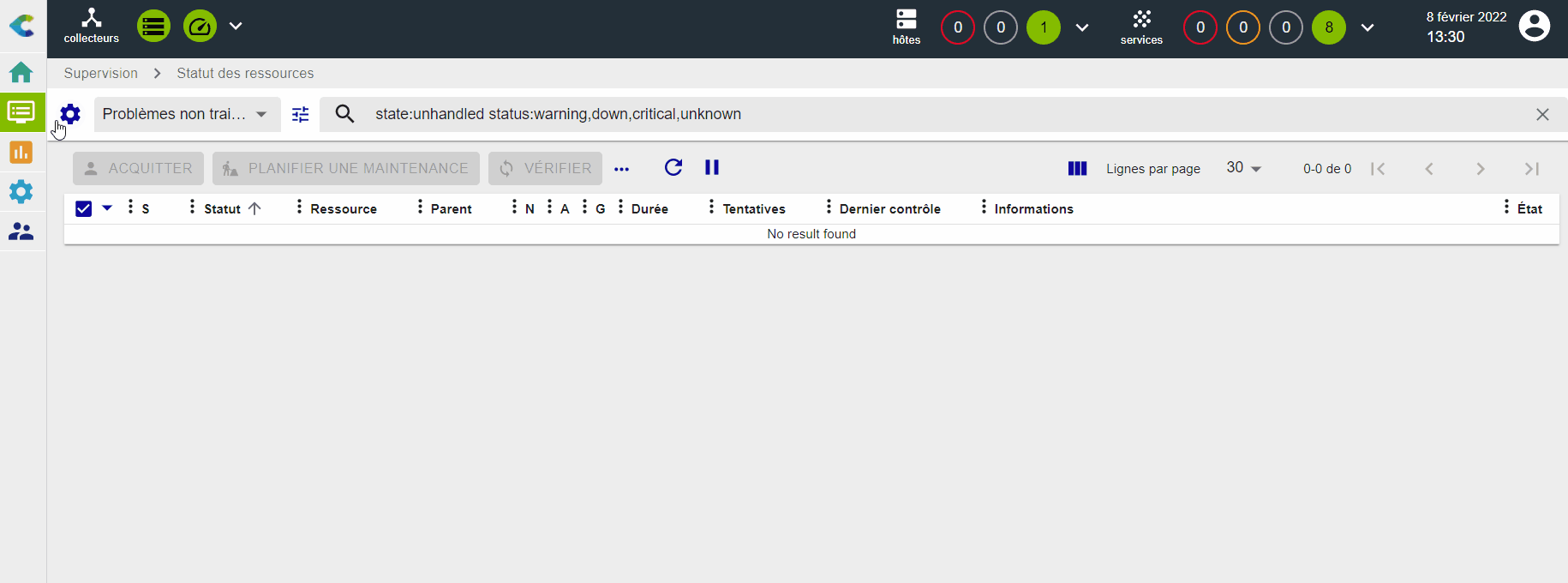The height and width of the screenshot is (583, 1568).
Task: Click the green latency gauge icon
Action: click(x=200, y=27)
